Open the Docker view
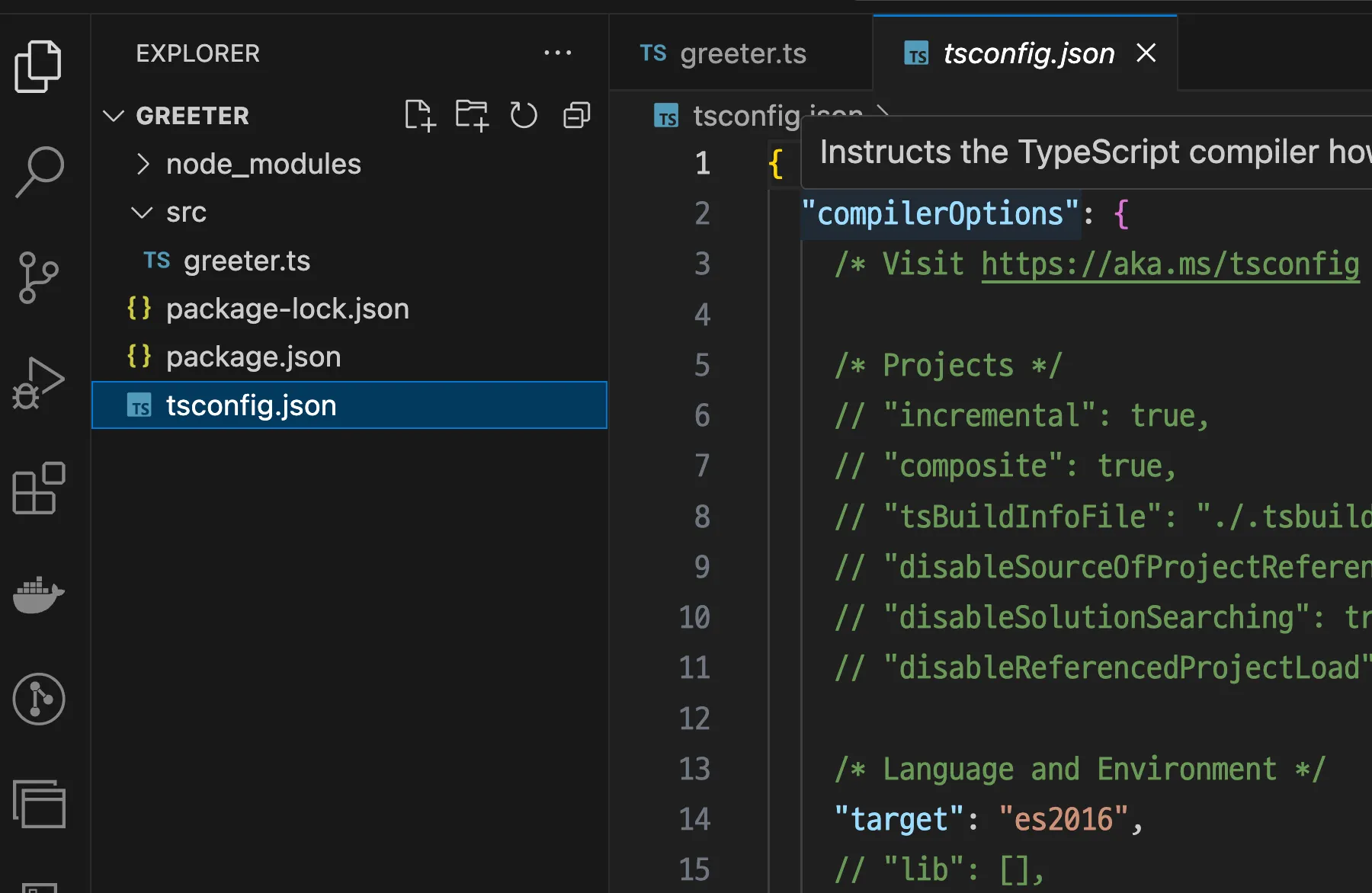The height and width of the screenshot is (893, 1372). 38,594
